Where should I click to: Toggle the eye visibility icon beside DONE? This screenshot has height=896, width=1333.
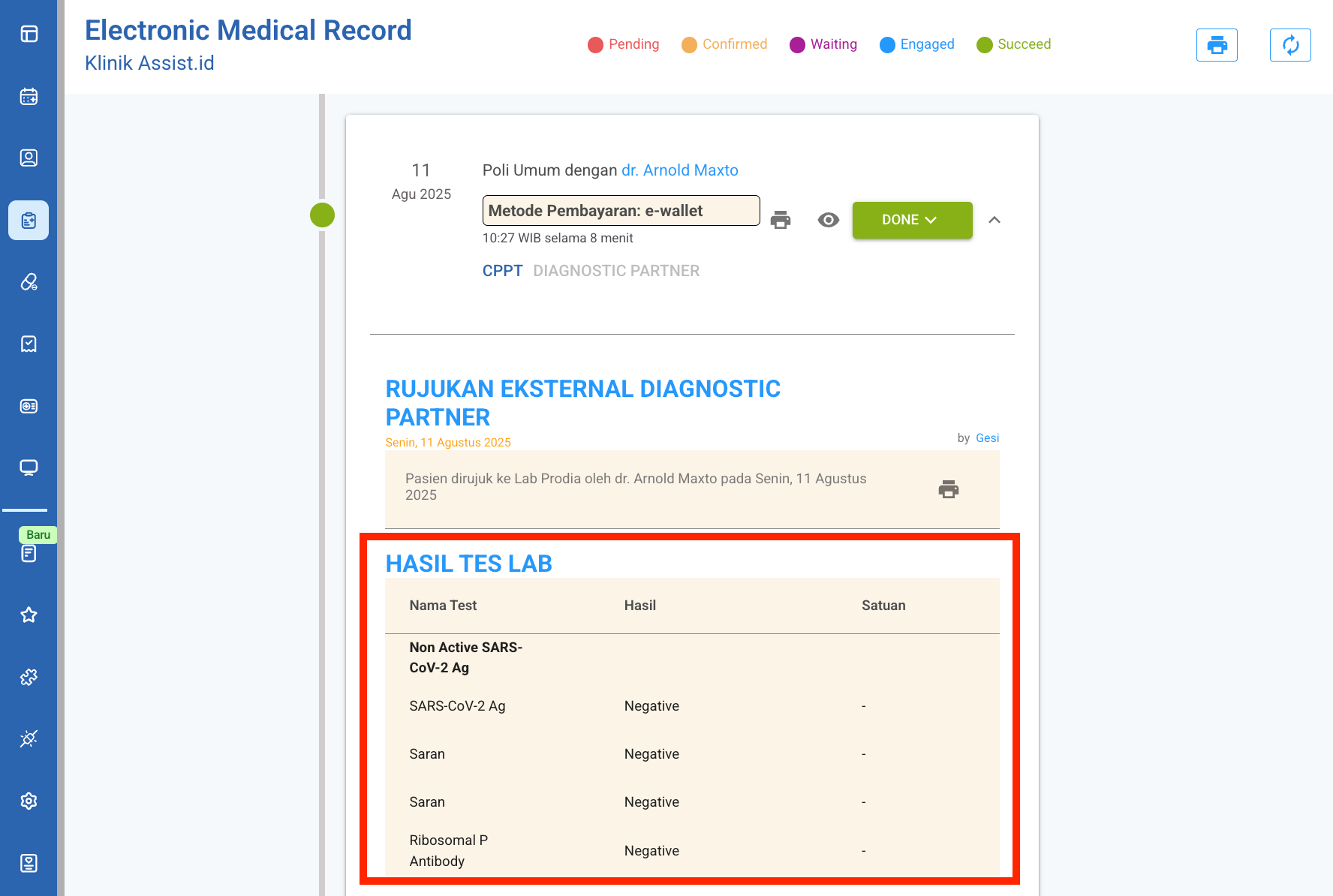[828, 220]
